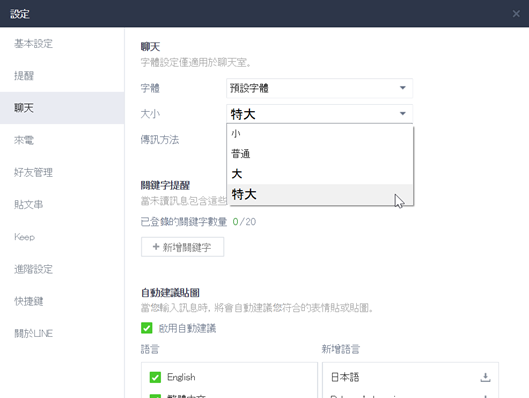
Task: Toggle the 啟用自動建議 checkbox
Action: pyautogui.click(x=147, y=328)
